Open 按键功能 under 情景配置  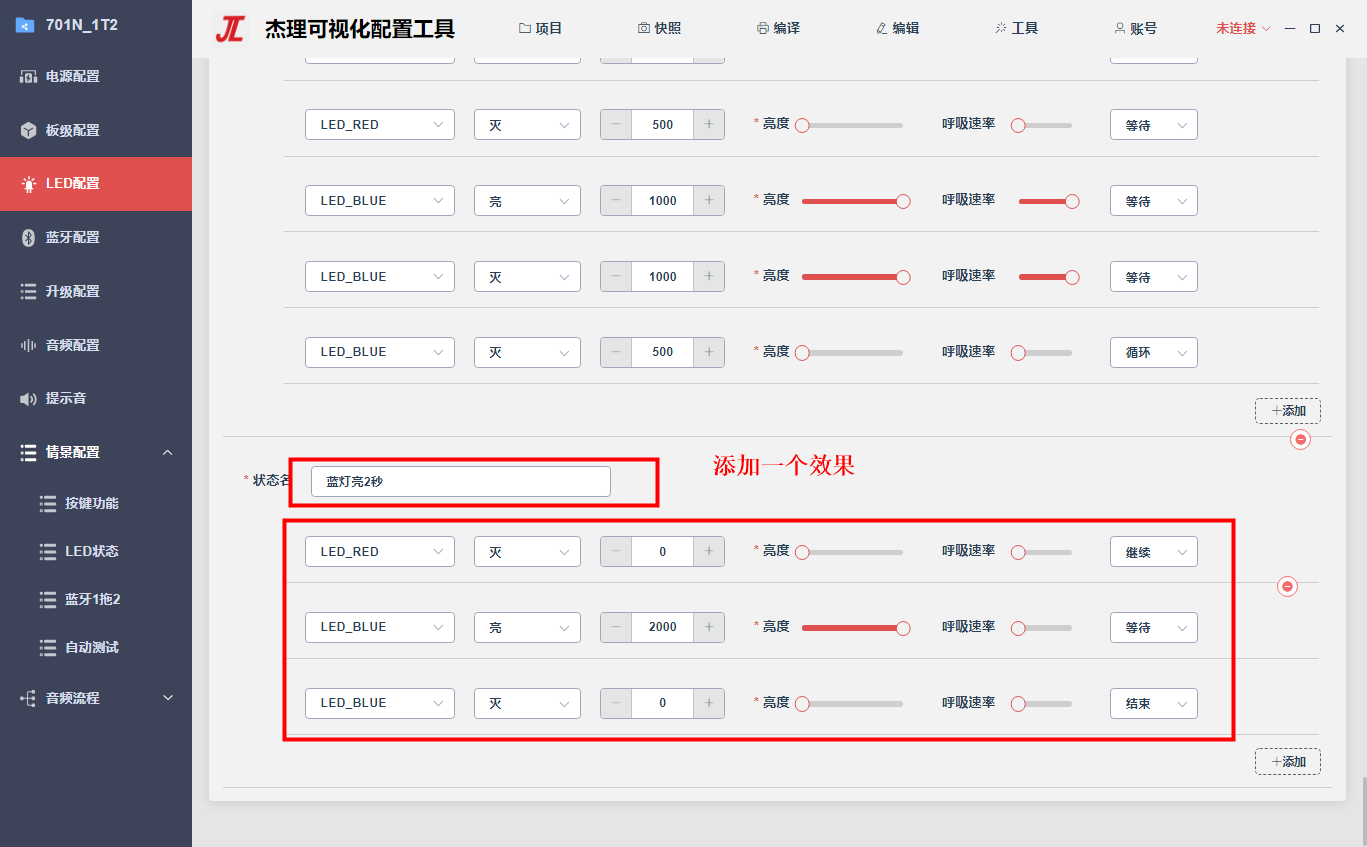(x=96, y=503)
